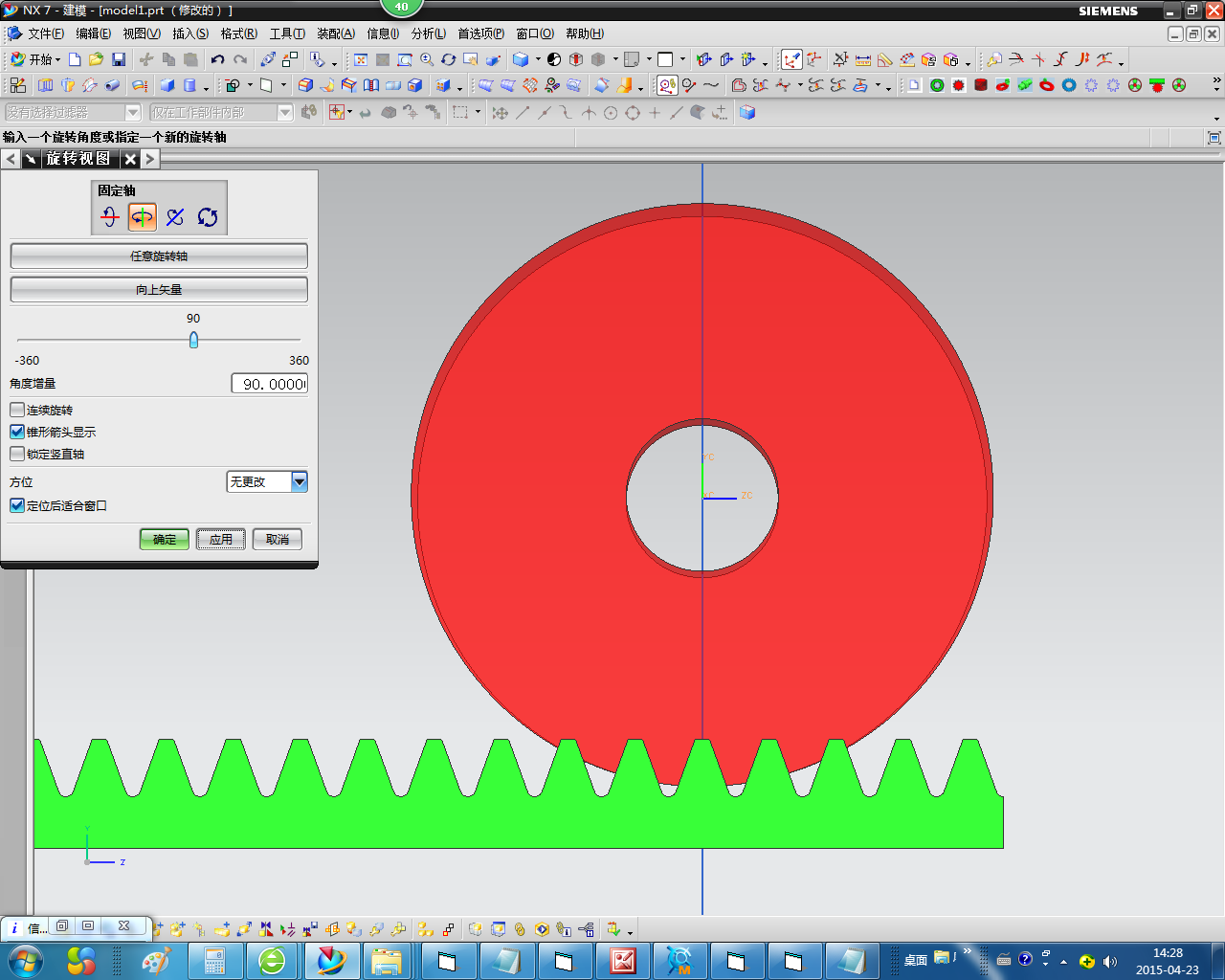Enable the 连续旋转 checkbox
Image resolution: width=1225 pixels, height=980 pixels.
click(17, 410)
